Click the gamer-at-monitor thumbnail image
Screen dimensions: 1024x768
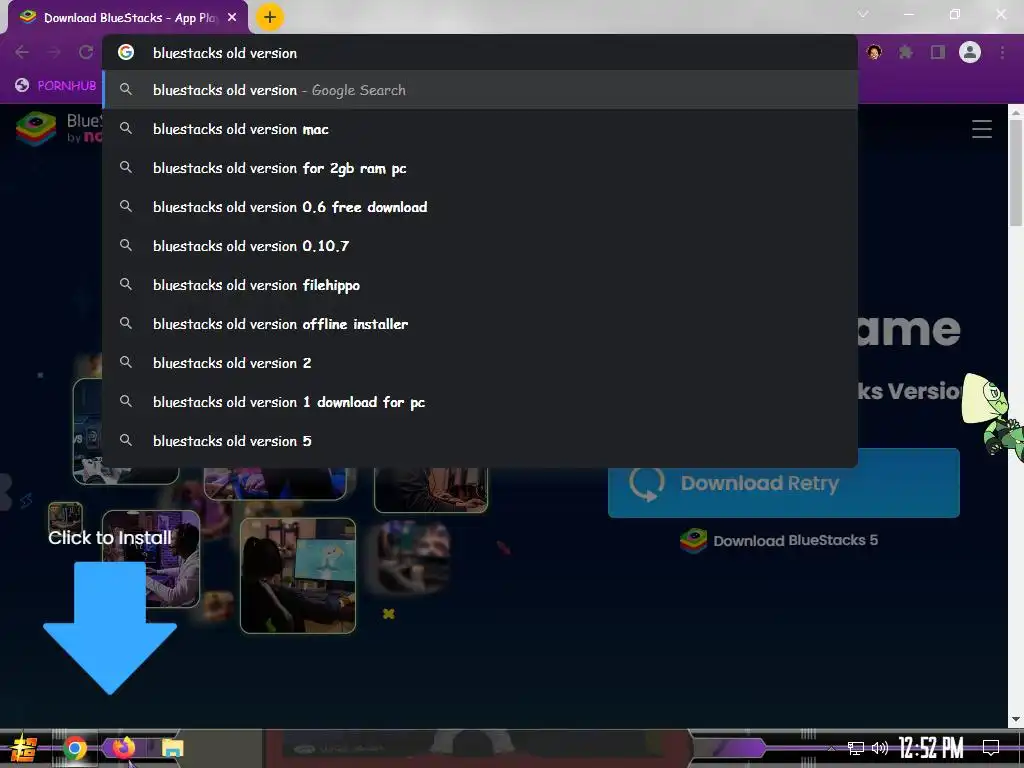[298, 575]
